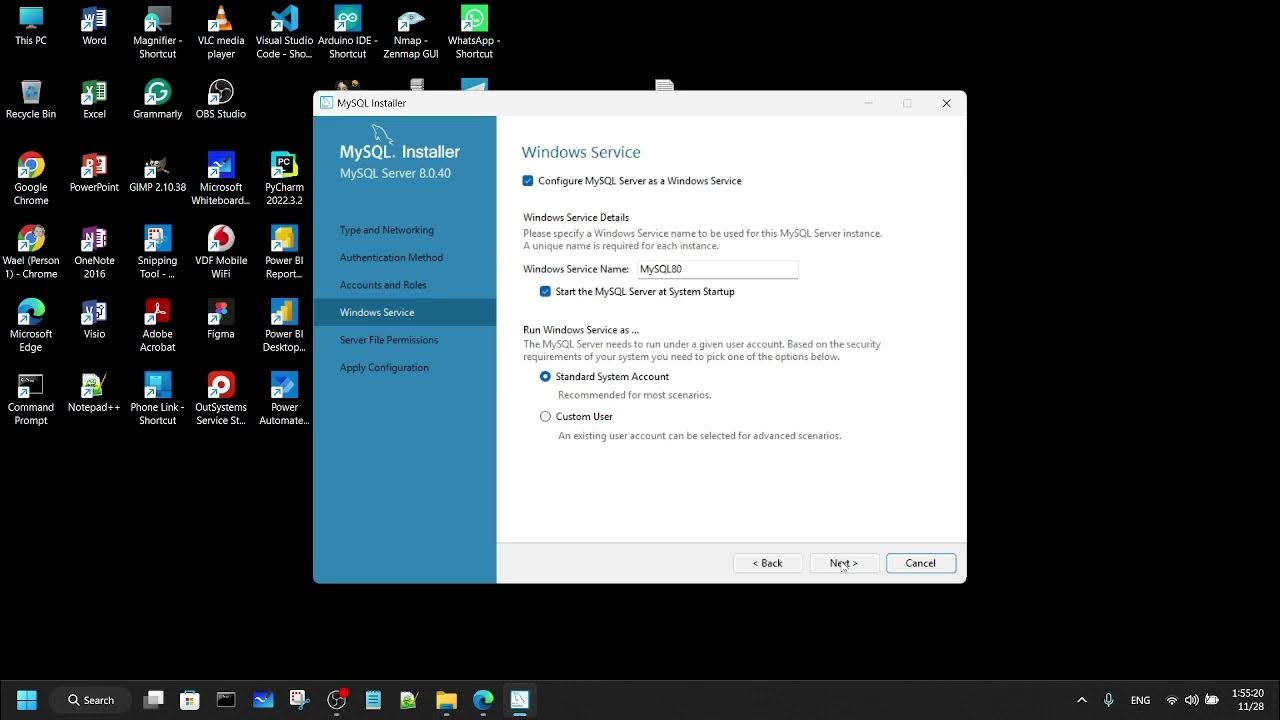The height and width of the screenshot is (720, 1280).
Task: Select the OutSystems Service Studio icon
Action: [x=221, y=399]
